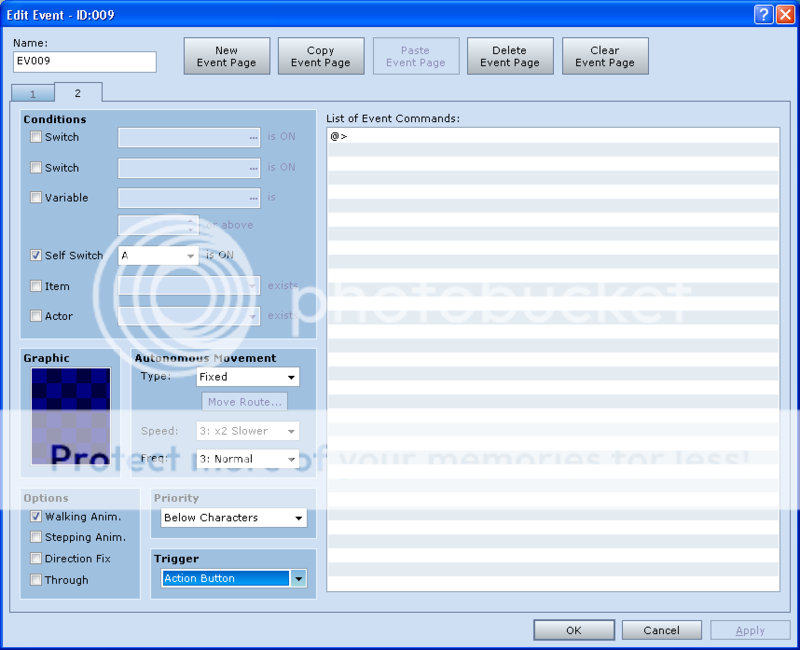Click the New Event Page button
The height and width of the screenshot is (650, 800).
[x=227, y=56]
